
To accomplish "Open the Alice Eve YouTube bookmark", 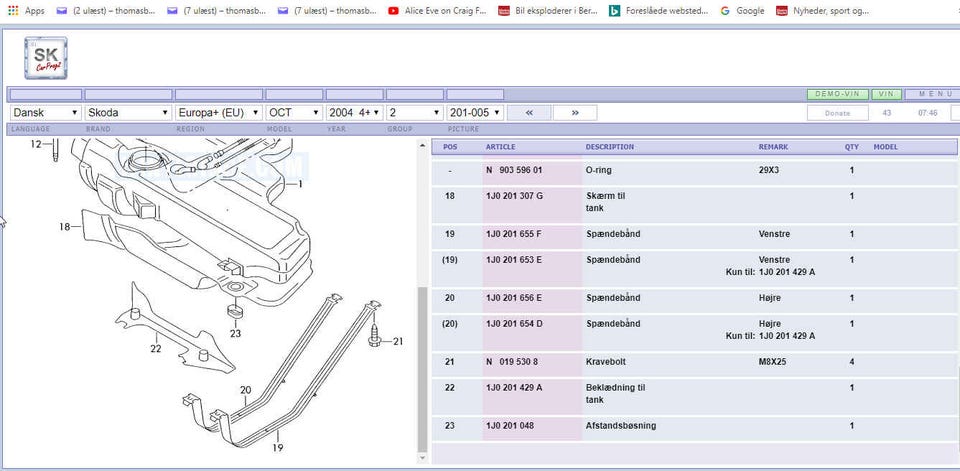I will tap(438, 11).
